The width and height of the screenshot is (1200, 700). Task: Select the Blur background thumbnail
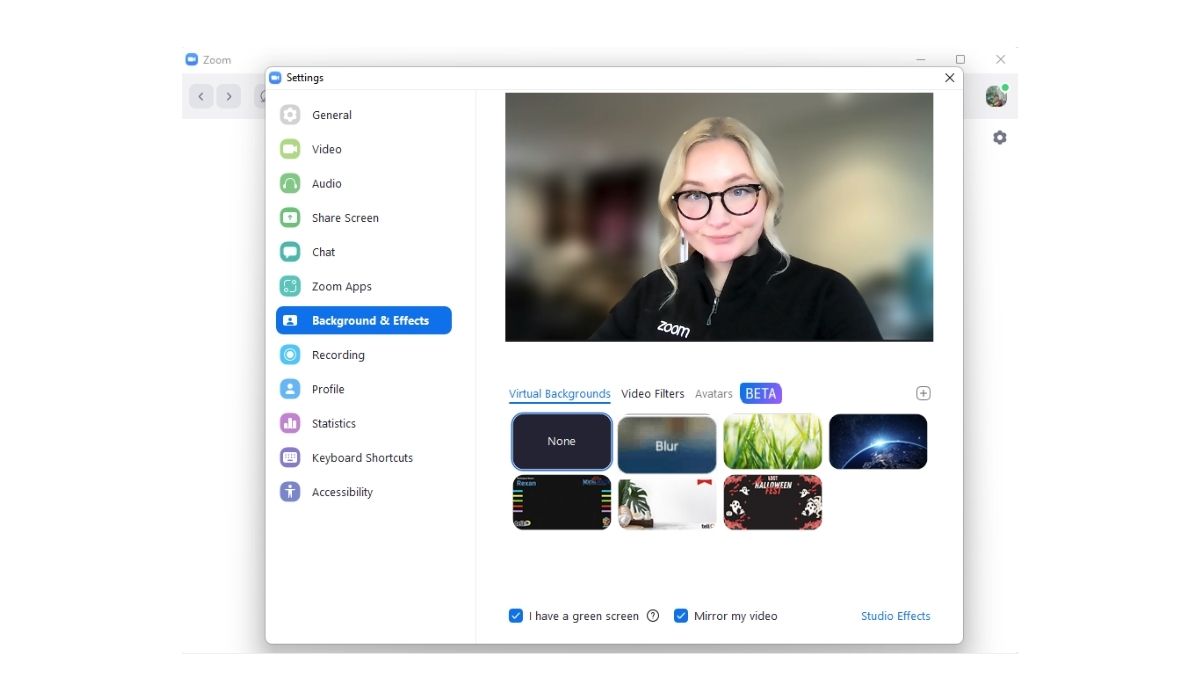[667, 443]
